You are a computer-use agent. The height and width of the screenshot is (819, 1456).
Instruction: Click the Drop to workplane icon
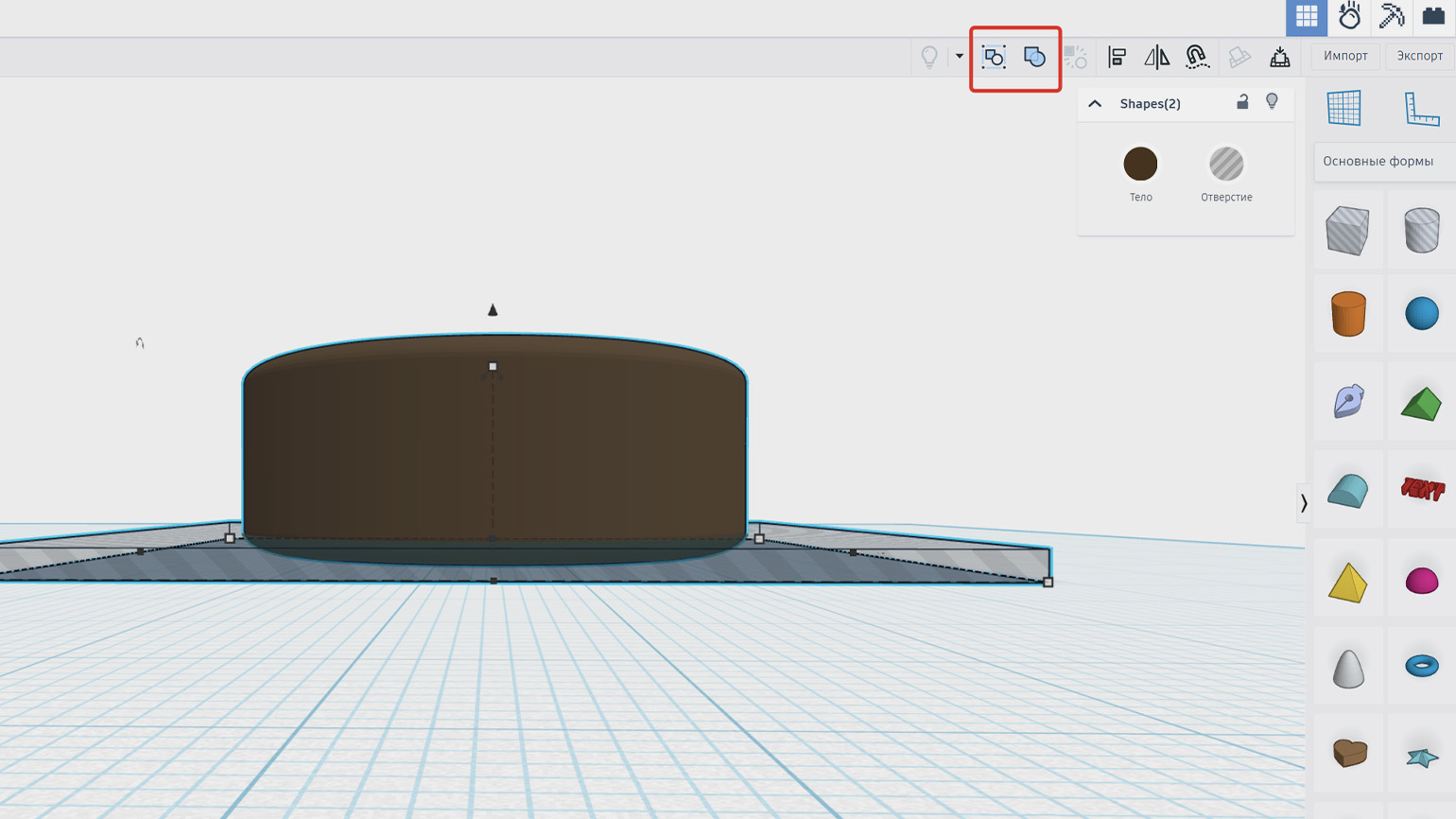pos(1279,58)
